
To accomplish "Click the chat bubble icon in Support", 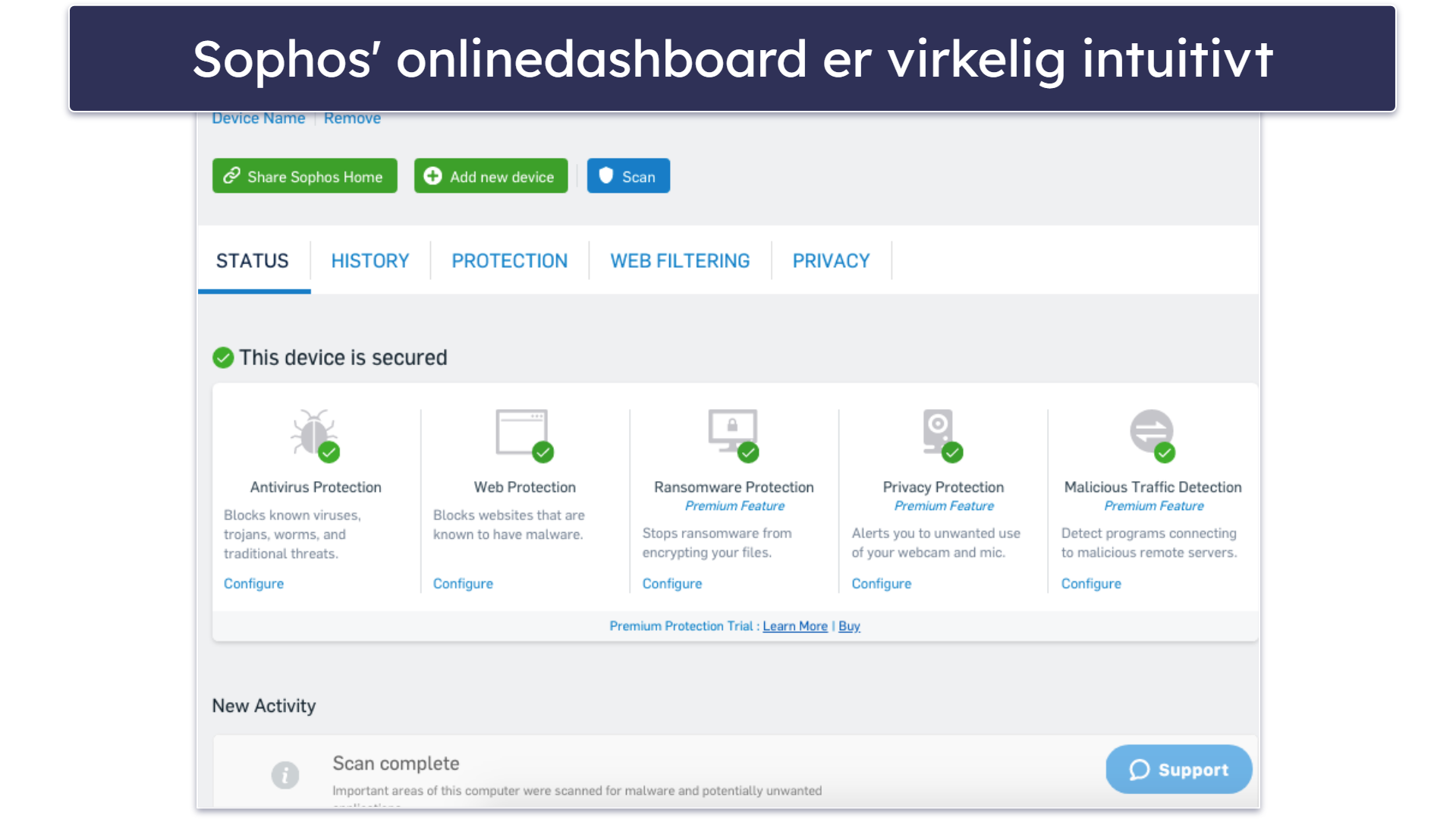I will point(1140,770).
